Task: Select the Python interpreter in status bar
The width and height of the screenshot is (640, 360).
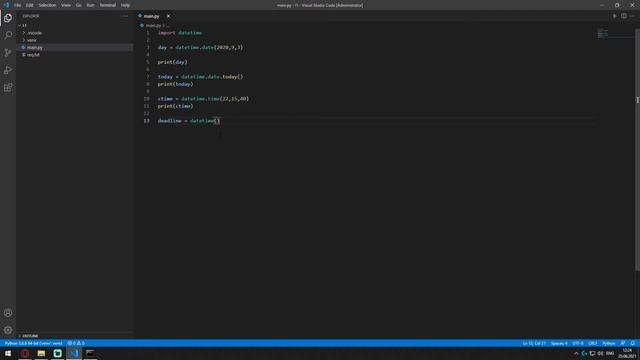Action: tap(33, 343)
